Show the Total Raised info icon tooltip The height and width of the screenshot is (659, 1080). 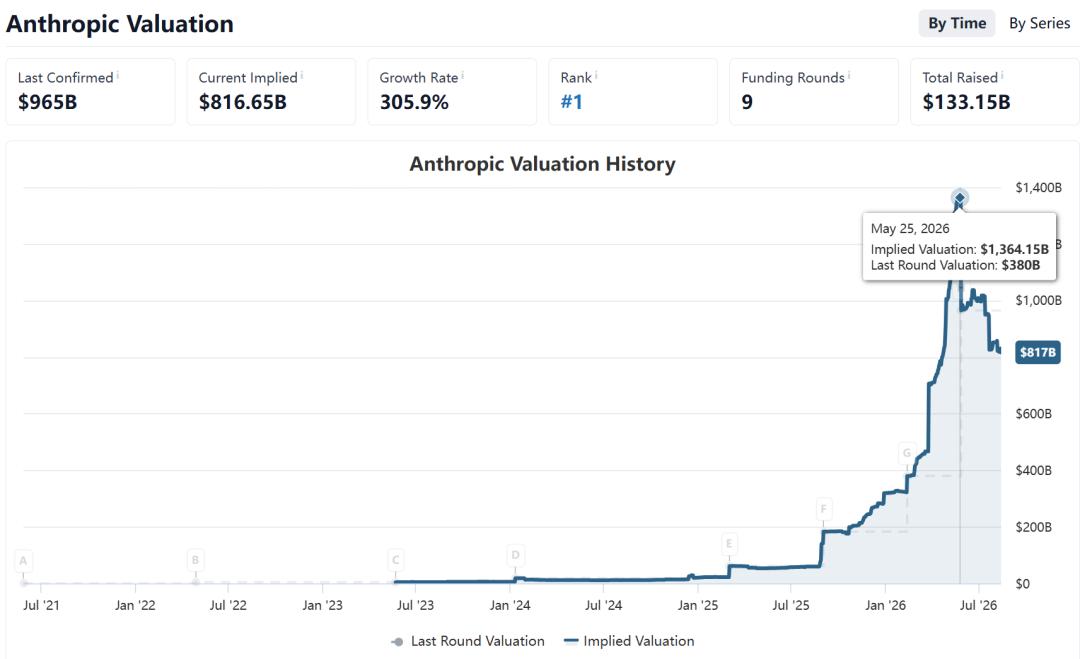(x=1002, y=74)
